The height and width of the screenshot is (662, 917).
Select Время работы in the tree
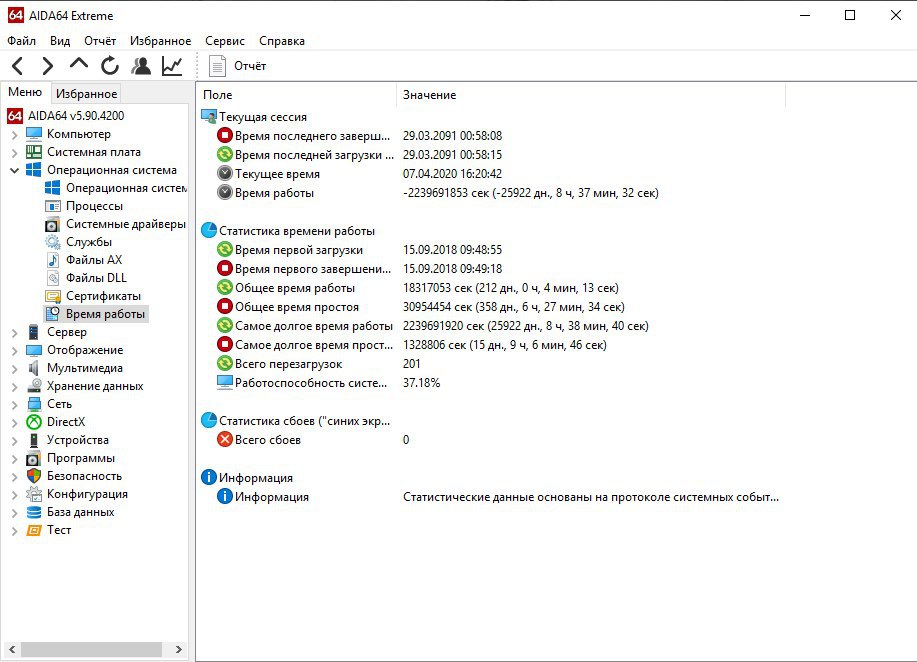105,314
